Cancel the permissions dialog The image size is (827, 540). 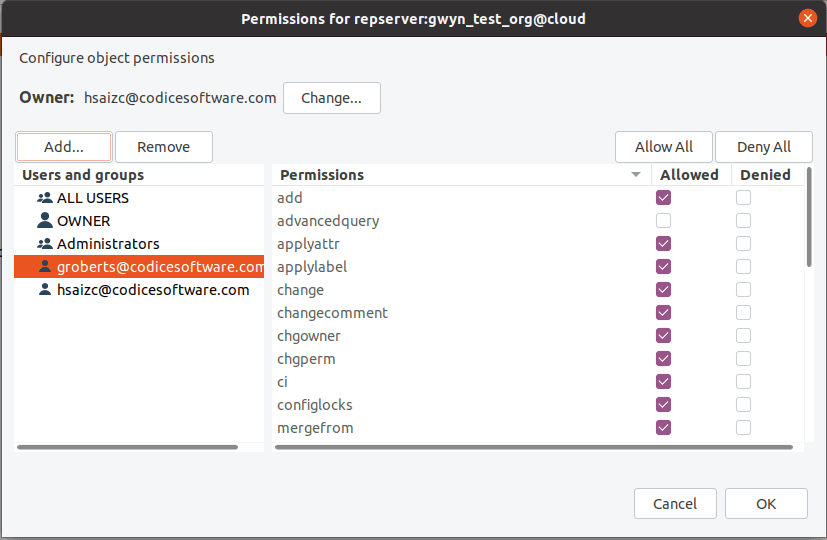coord(675,504)
